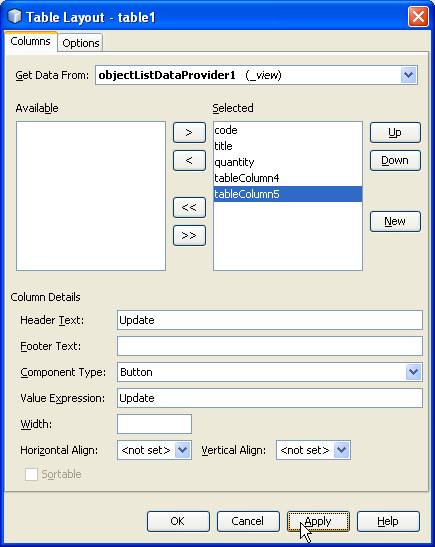This screenshot has width=435, height=547.
Task: Click the move-left '<' button
Action: click(189, 160)
